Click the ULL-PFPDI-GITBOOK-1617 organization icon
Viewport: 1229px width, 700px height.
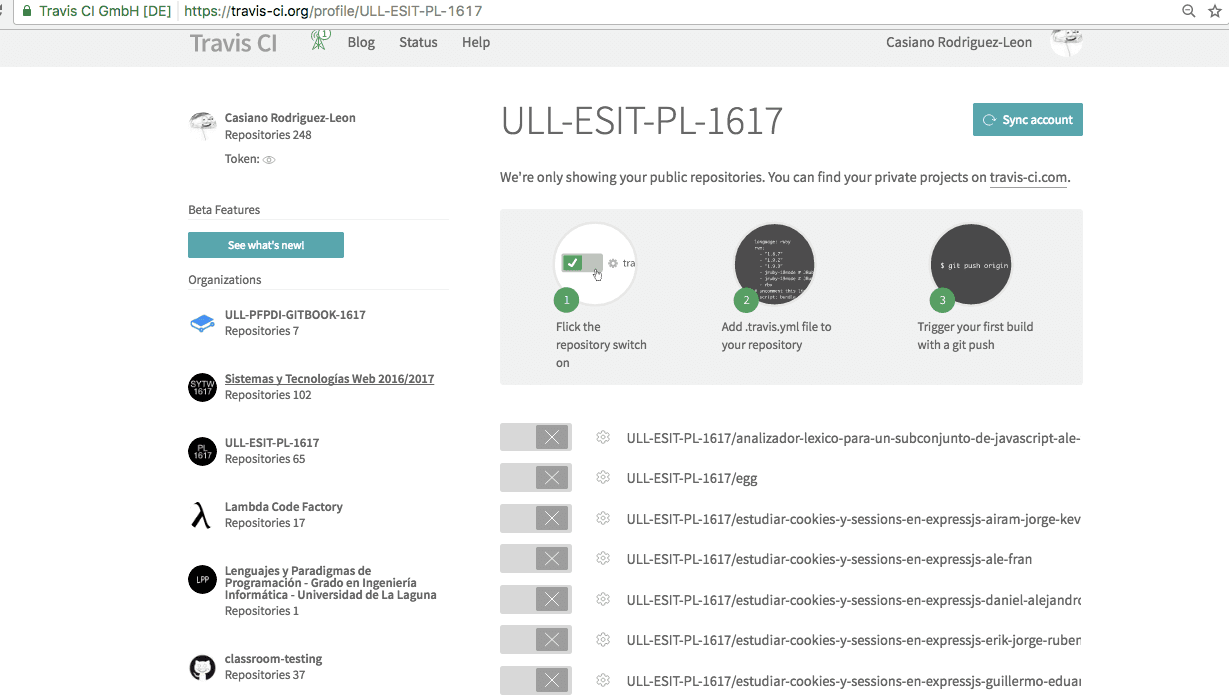point(202,323)
